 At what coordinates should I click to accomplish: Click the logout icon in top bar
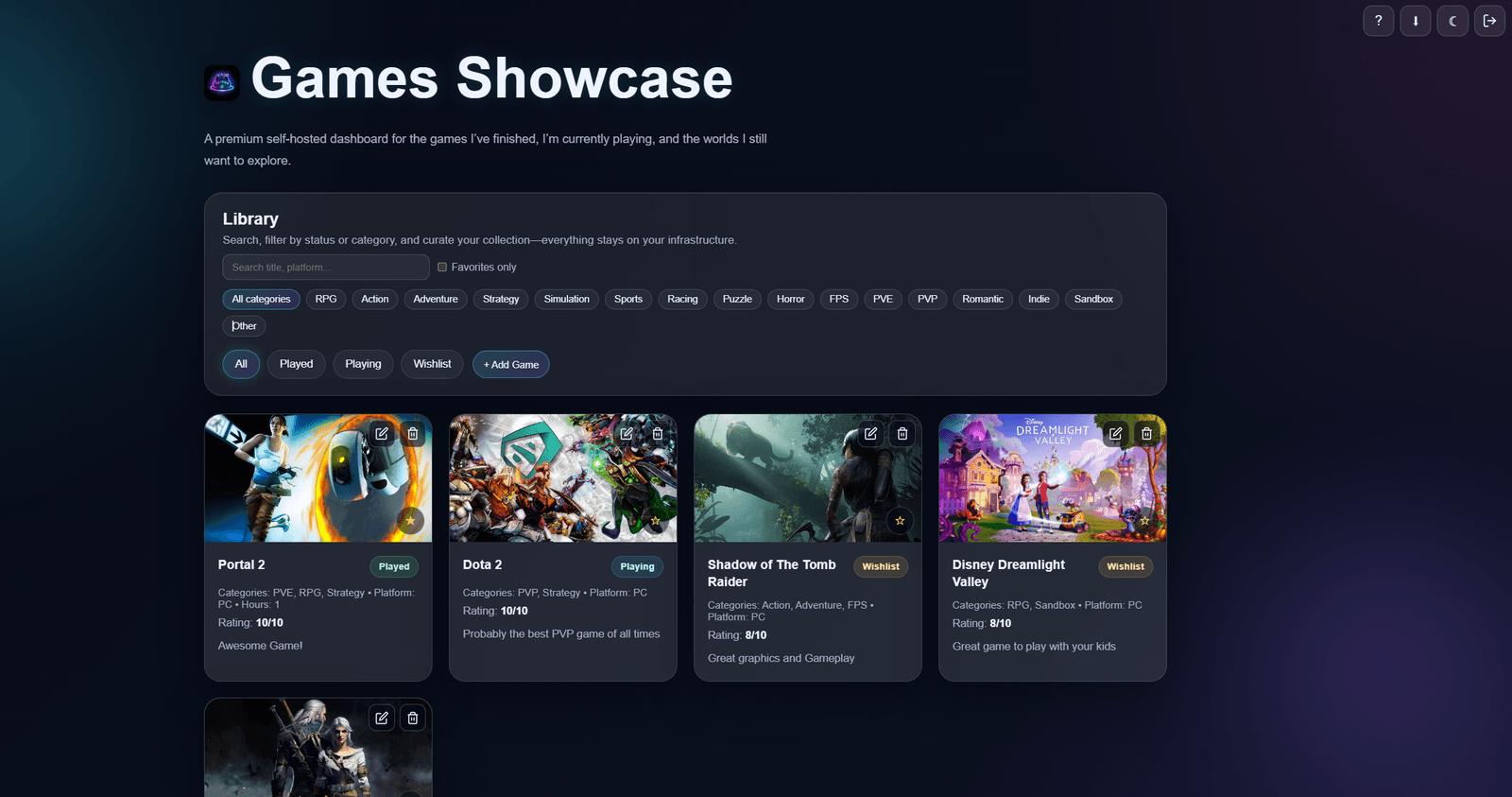click(1489, 21)
